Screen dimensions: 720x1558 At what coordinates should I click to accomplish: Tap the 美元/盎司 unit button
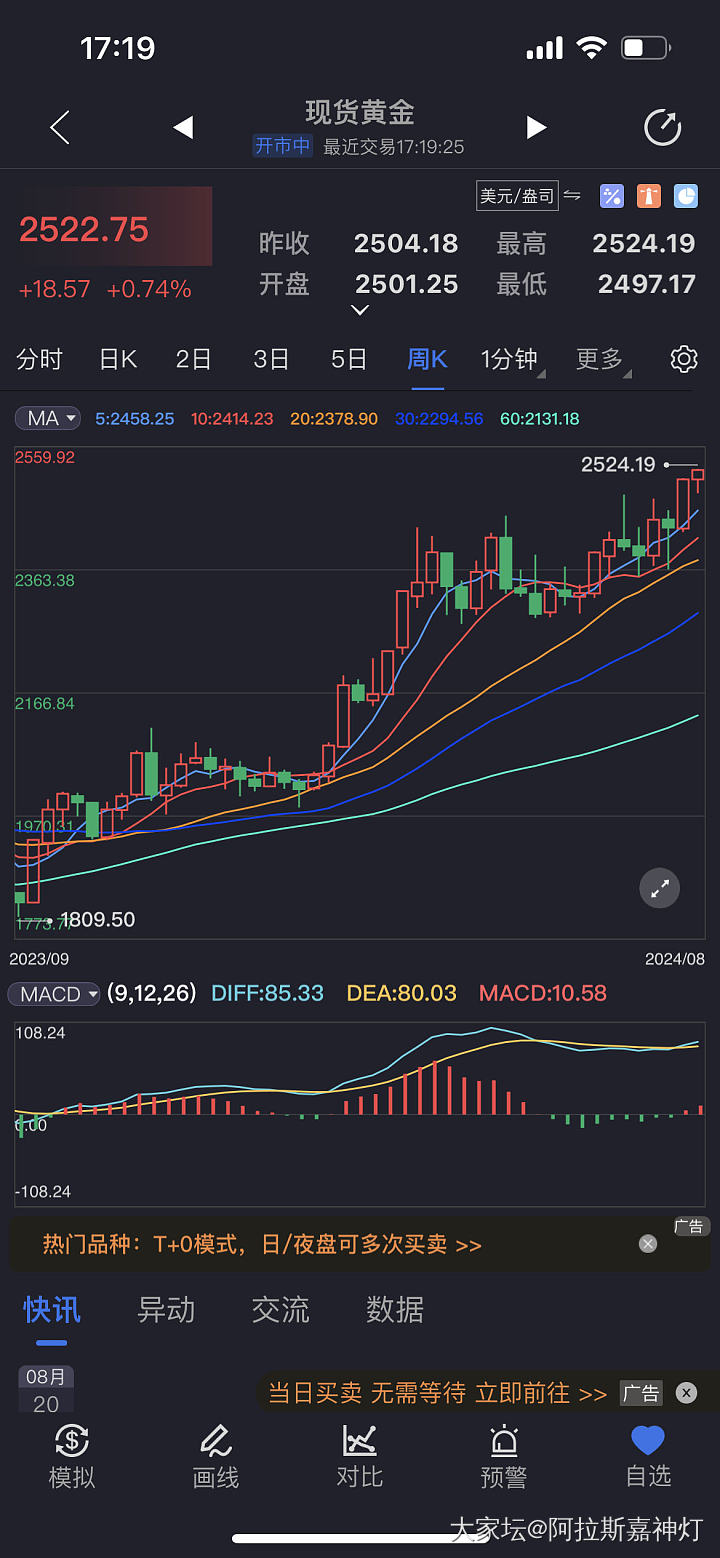click(x=517, y=195)
